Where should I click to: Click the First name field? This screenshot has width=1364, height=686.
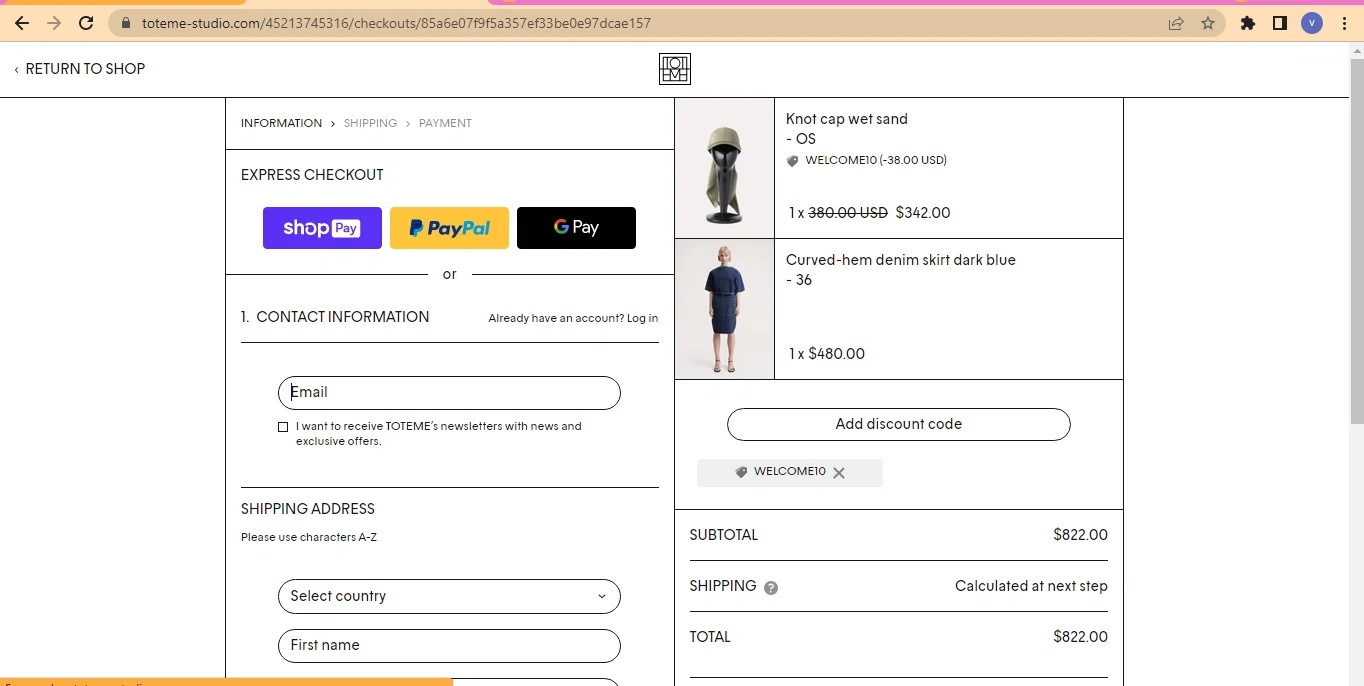(x=449, y=646)
